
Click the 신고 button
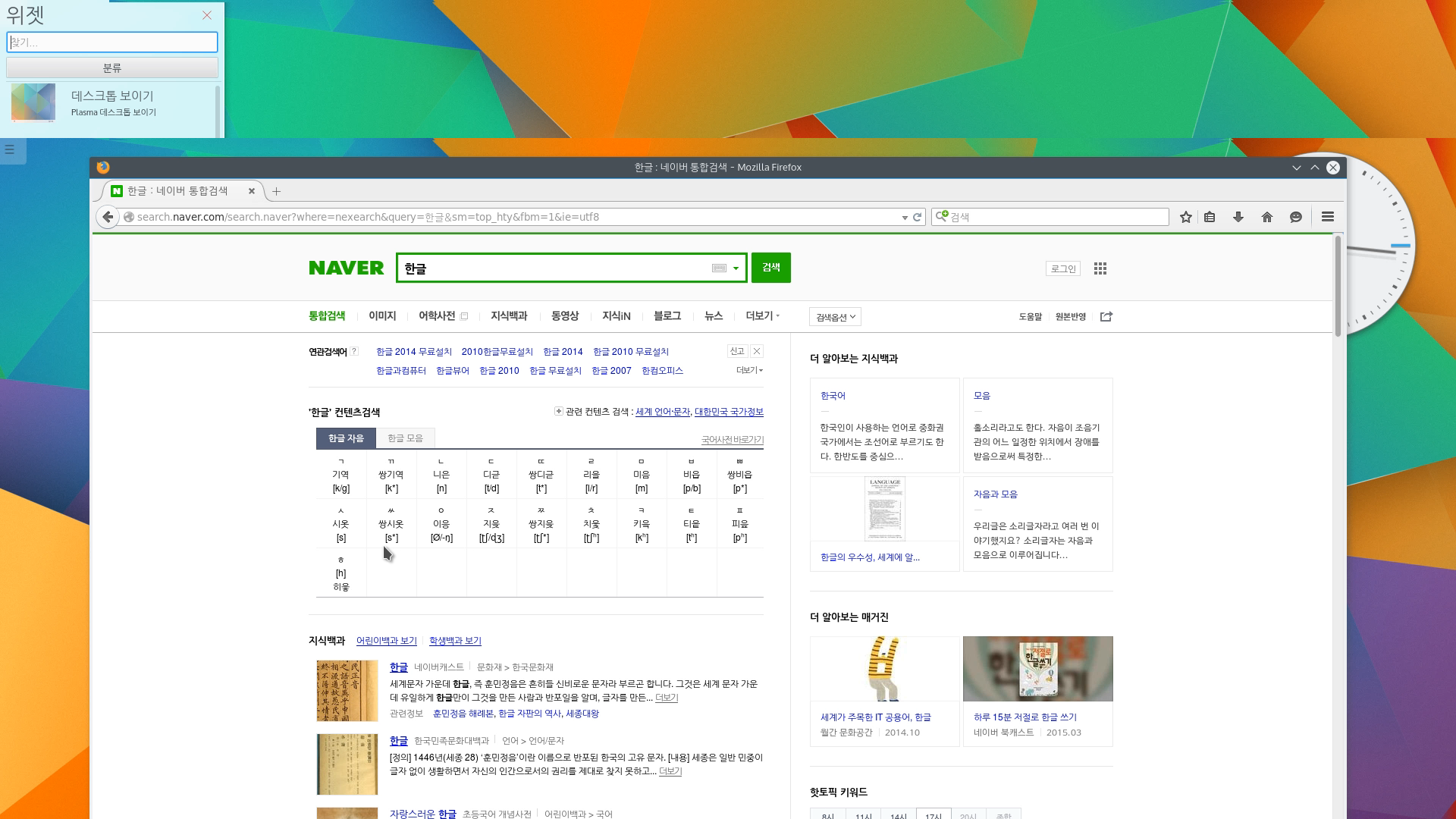(x=737, y=351)
